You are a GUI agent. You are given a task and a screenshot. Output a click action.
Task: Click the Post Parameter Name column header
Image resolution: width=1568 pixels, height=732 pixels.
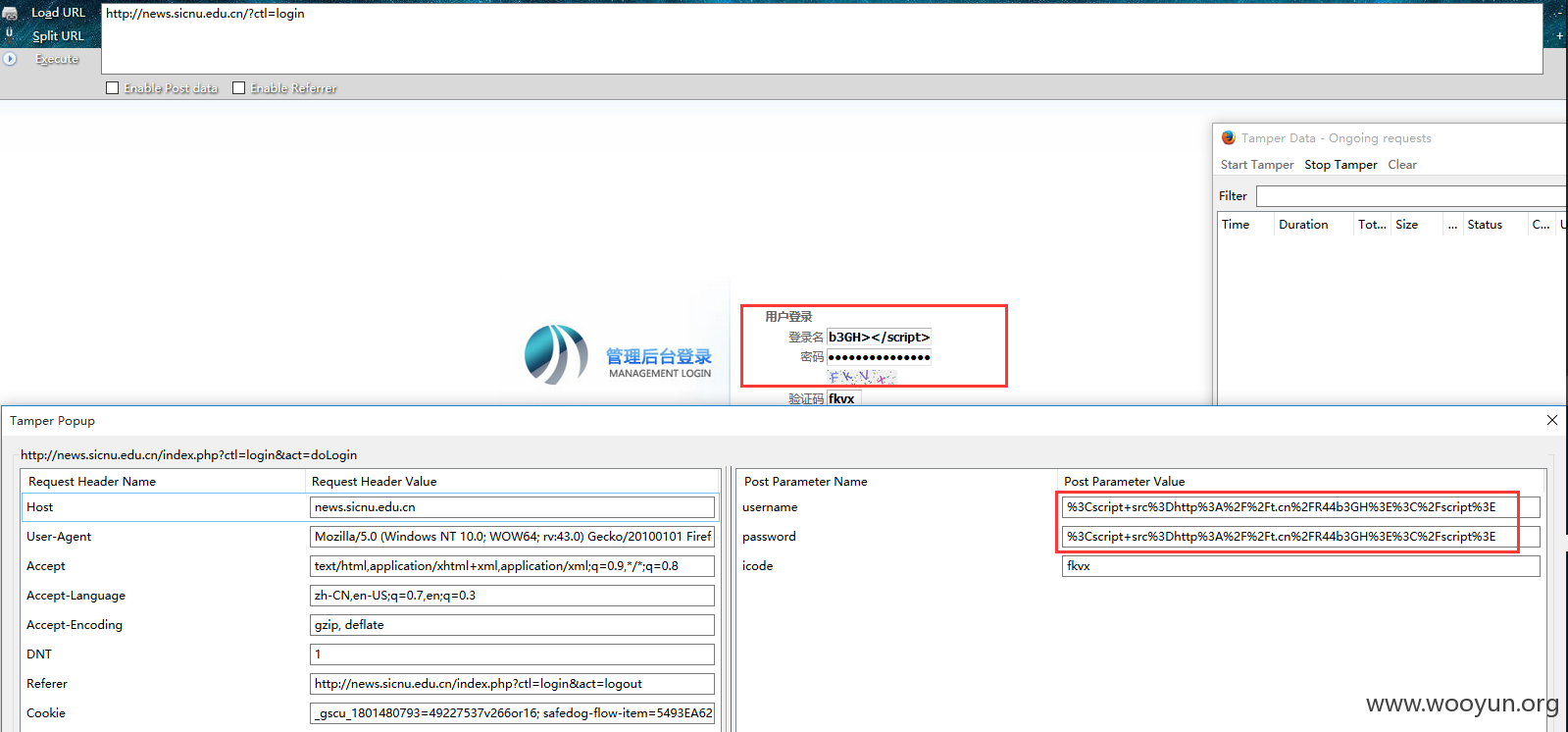click(x=896, y=481)
